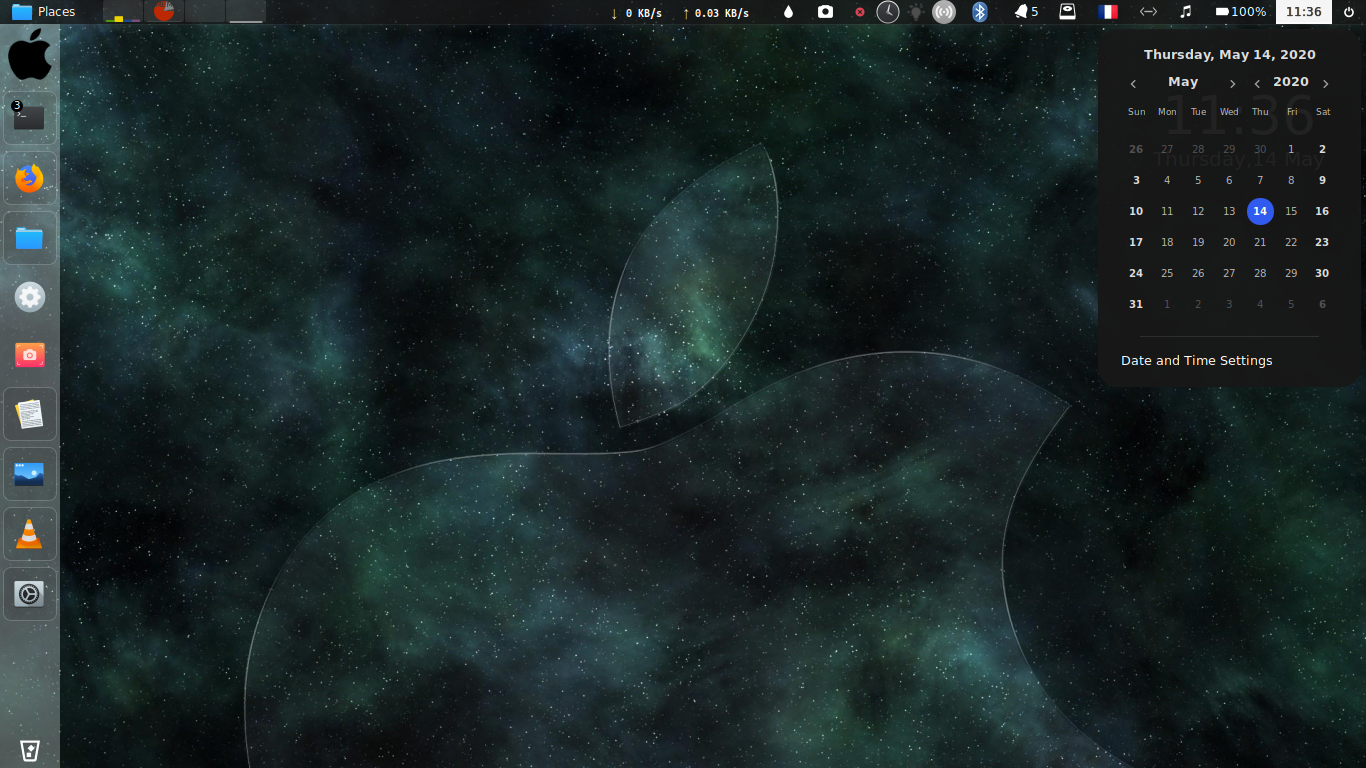Click the 11:36 clock button

[1304, 12]
